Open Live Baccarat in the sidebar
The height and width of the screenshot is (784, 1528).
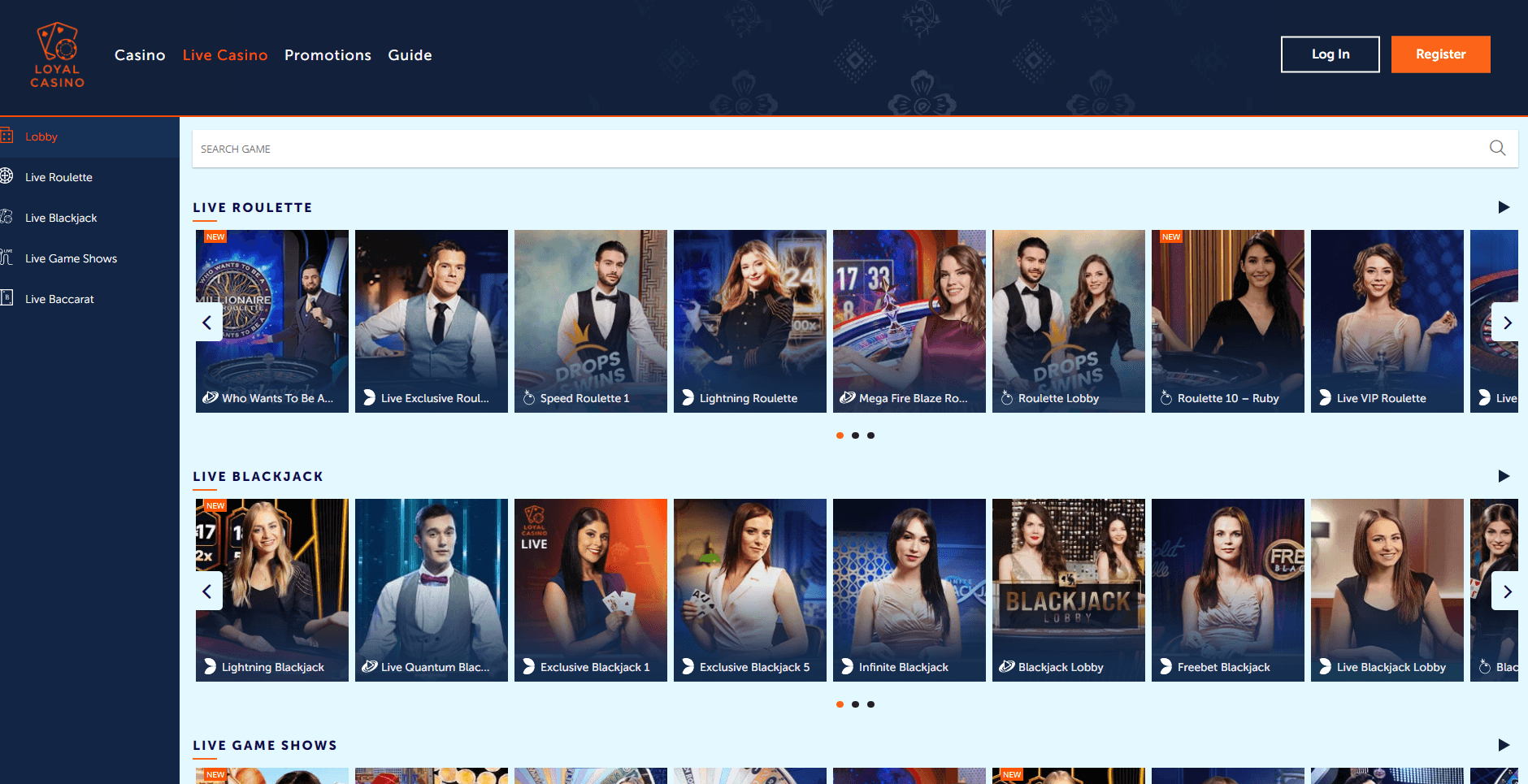click(x=59, y=299)
